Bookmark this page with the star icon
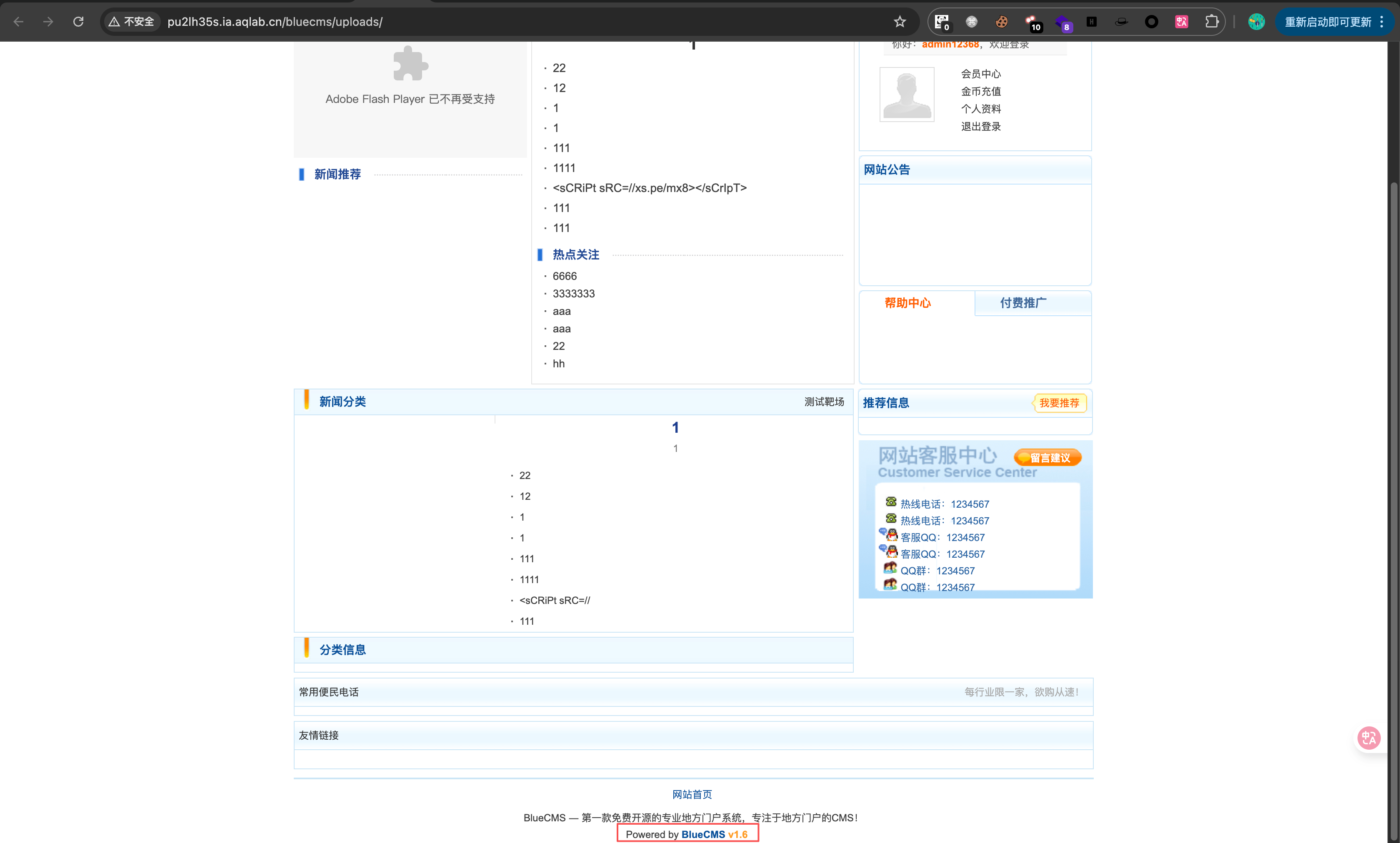1400x843 pixels. point(900,22)
